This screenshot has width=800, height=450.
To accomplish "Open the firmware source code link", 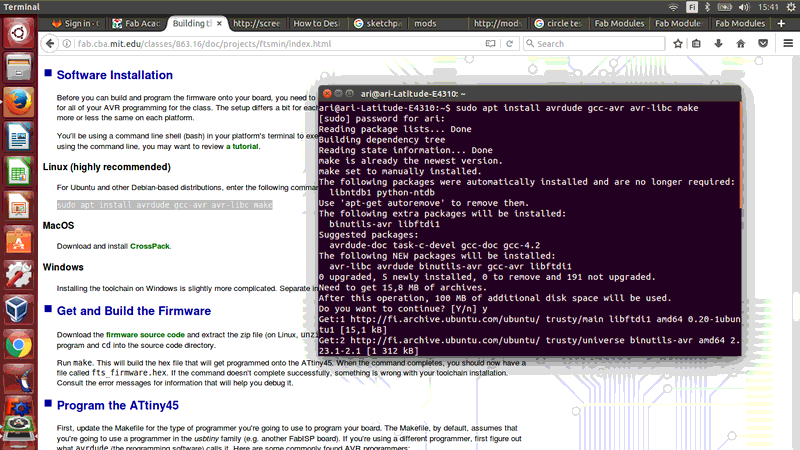I will (145, 335).
